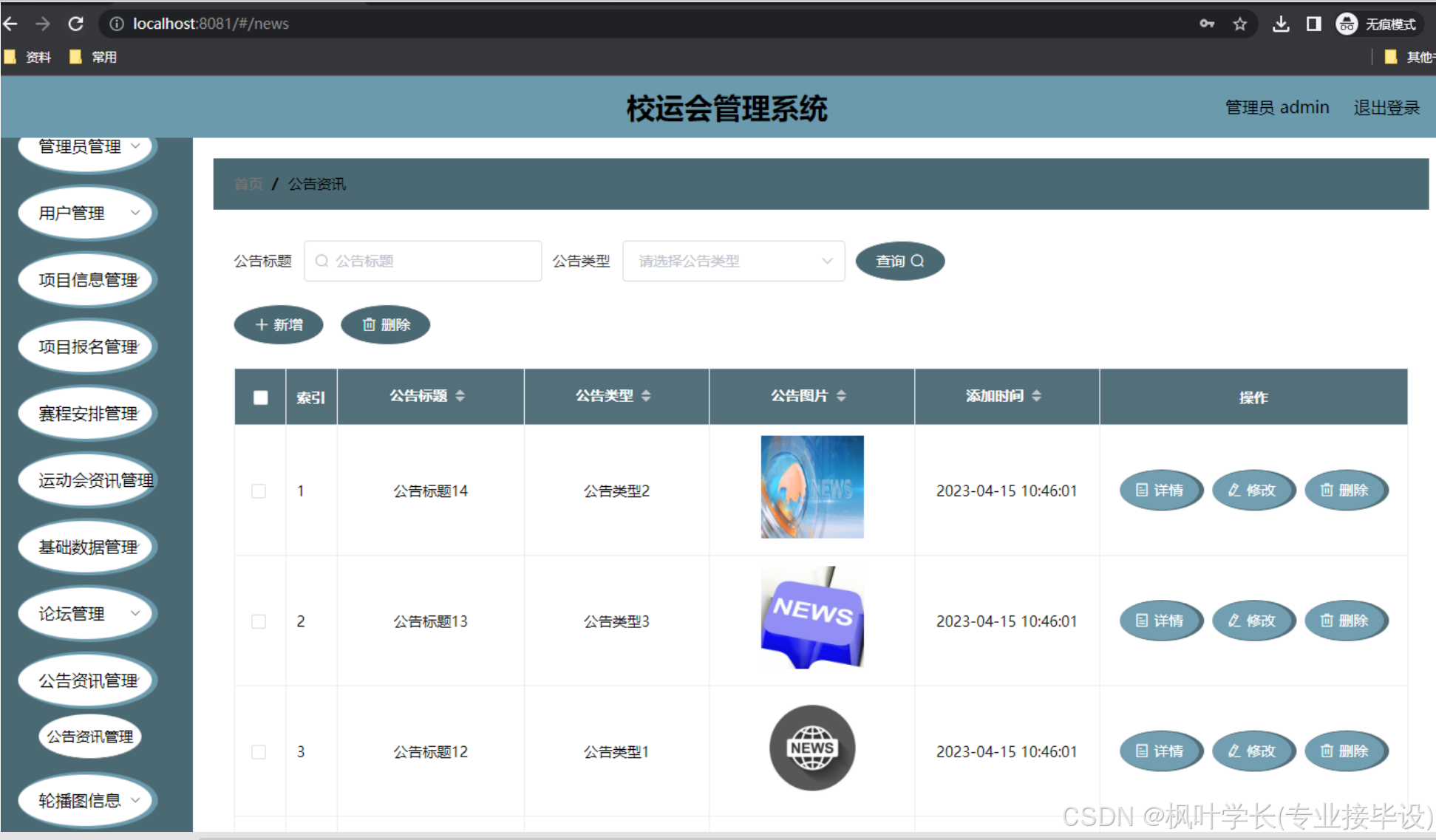Expand the 项目报名管理 sidebar menu

coord(87,347)
